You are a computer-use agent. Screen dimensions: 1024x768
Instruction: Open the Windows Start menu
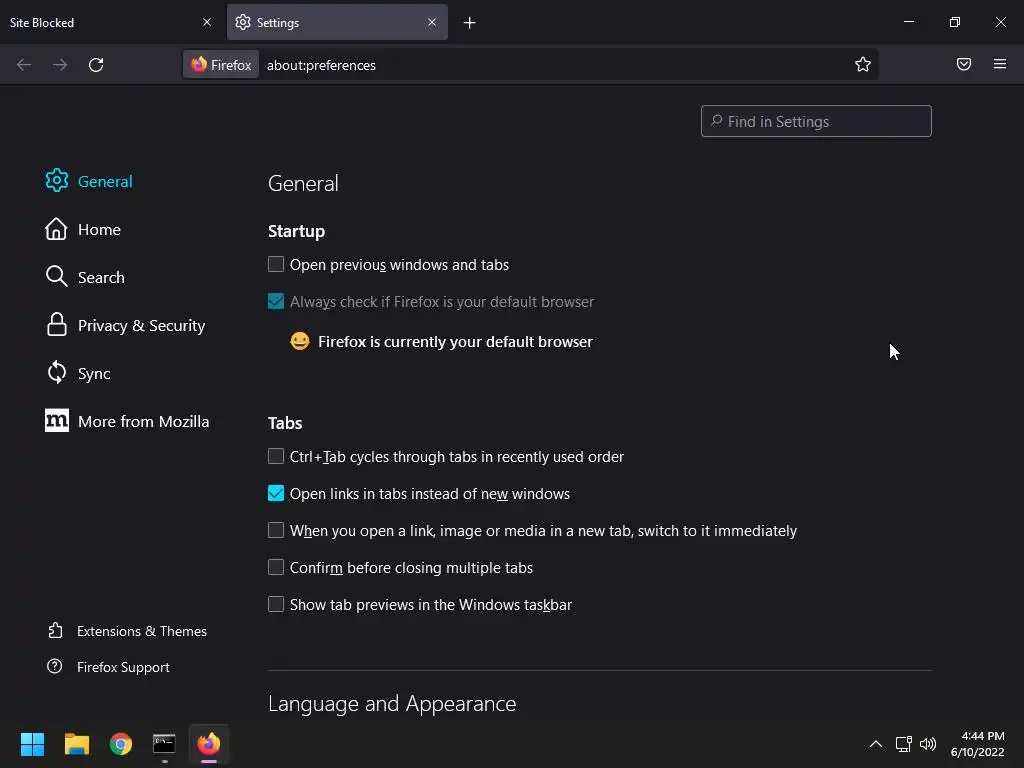tap(32, 744)
